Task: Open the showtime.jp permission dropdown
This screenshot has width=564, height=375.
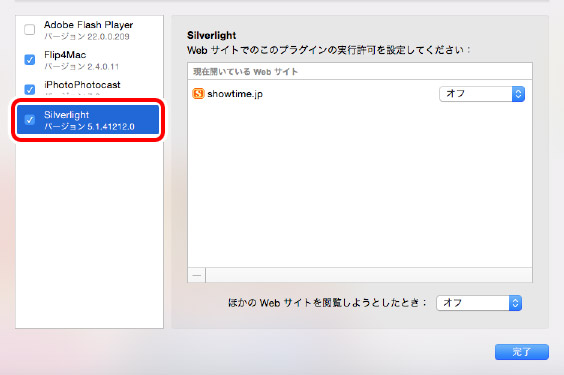Action: [482, 94]
